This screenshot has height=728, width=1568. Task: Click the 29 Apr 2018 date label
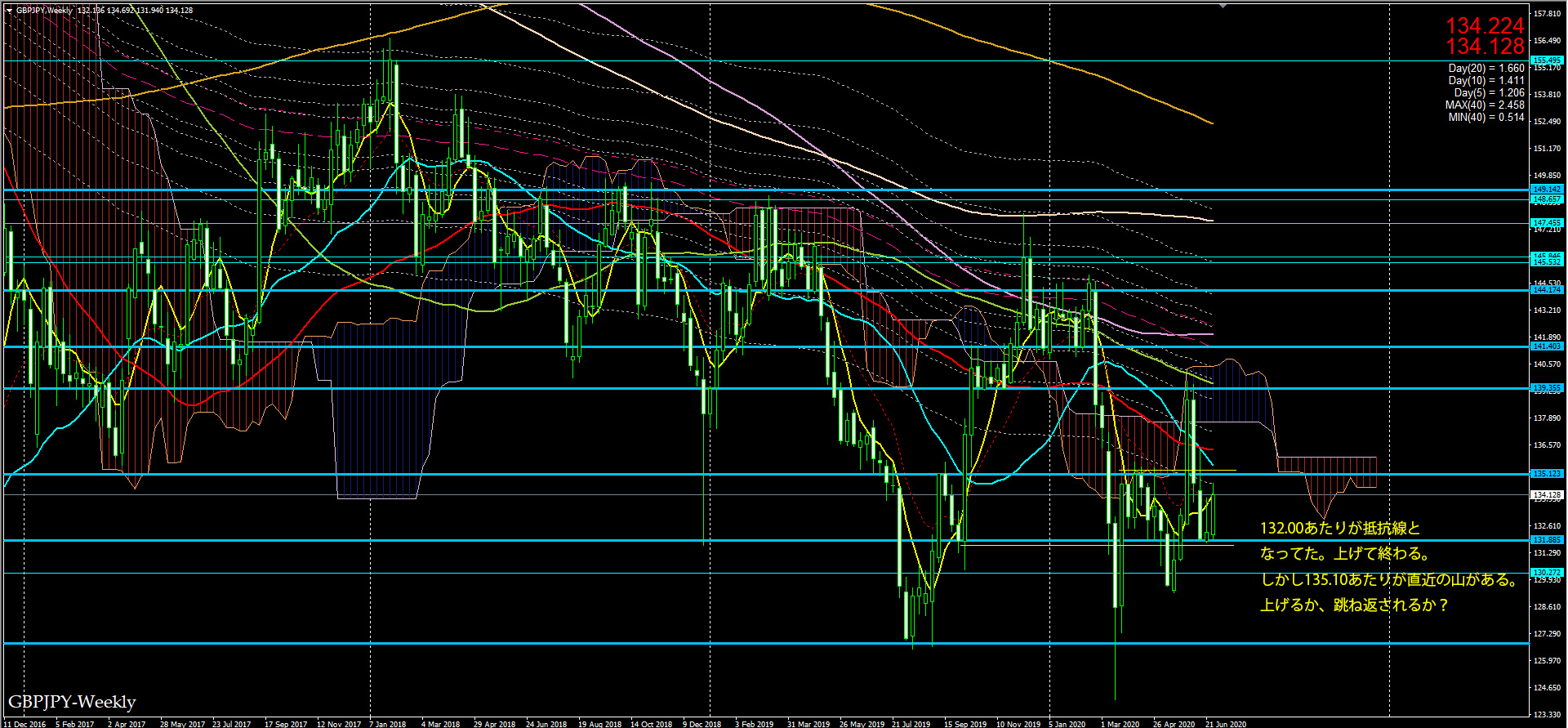click(x=494, y=724)
